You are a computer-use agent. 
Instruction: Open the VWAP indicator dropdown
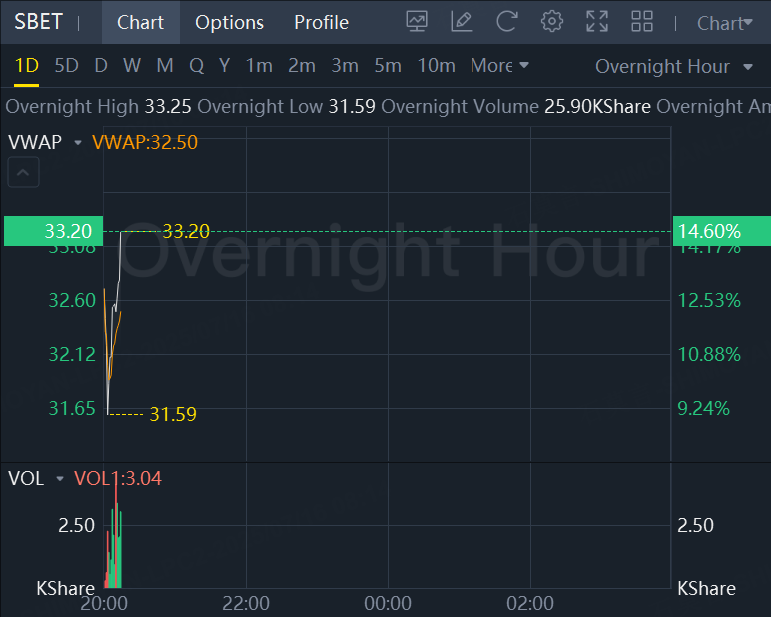pyautogui.click(x=78, y=143)
